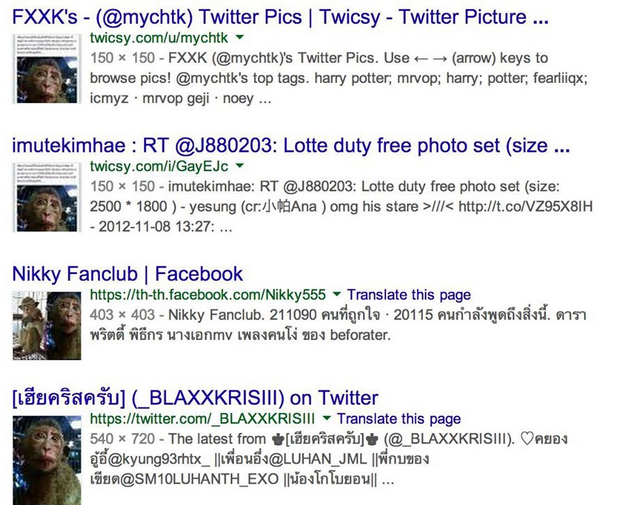Screen dimensions: 641x505
Task: Select the Nikky Fanclub snippet description text
Action: (338, 325)
